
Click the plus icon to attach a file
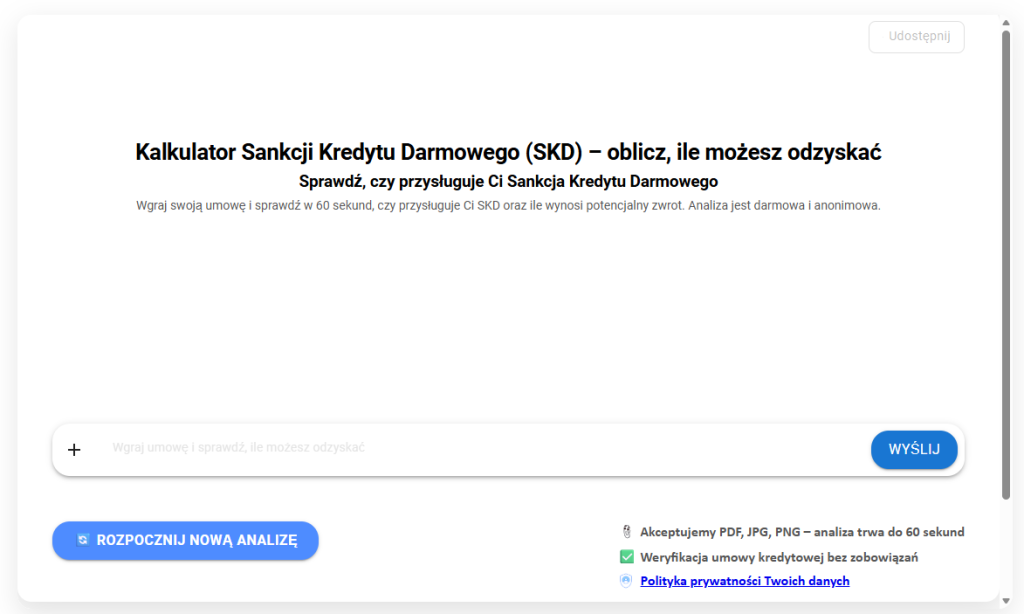(x=74, y=450)
